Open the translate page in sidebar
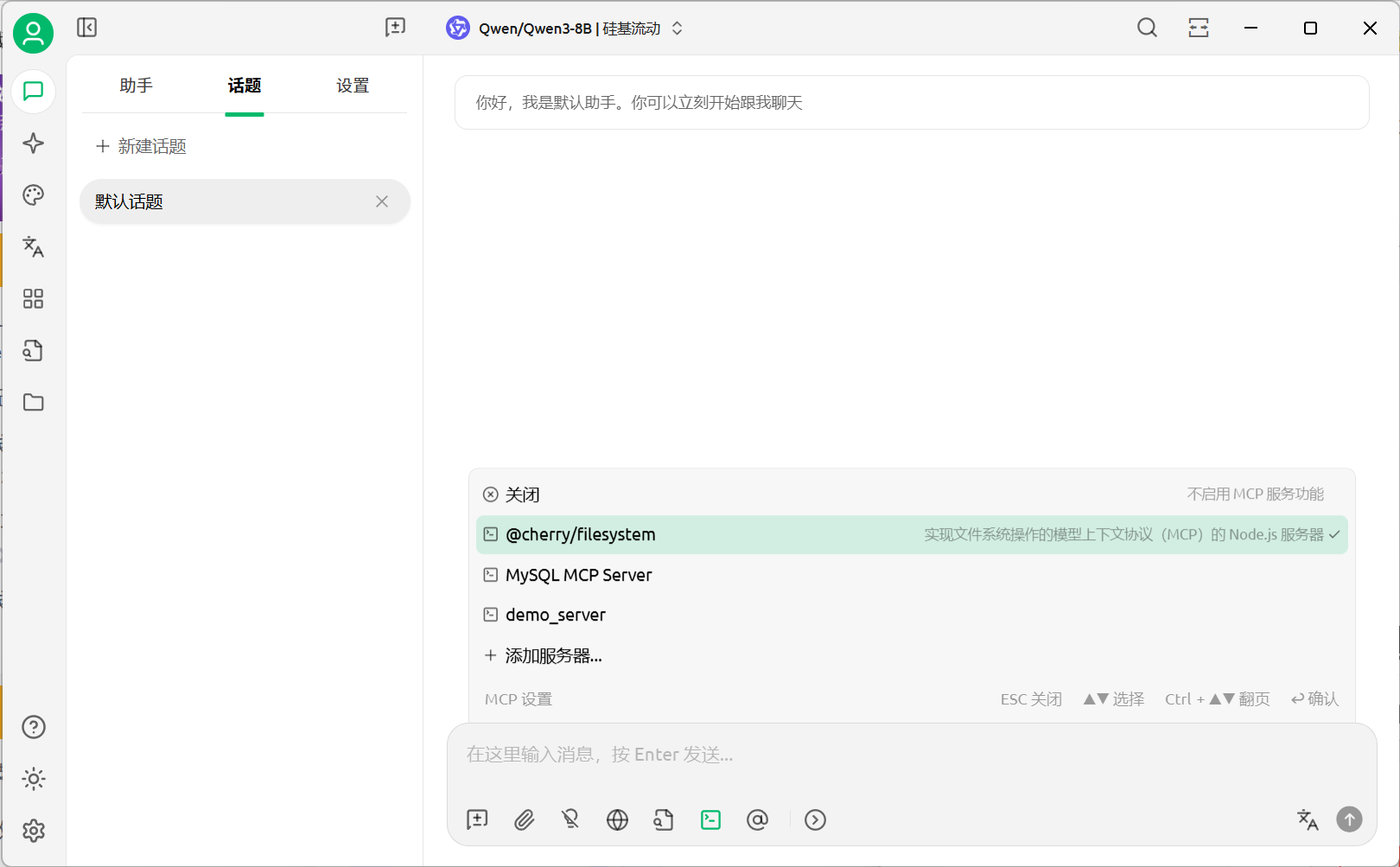This screenshot has width=1400, height=867. [x=33, y=247]
